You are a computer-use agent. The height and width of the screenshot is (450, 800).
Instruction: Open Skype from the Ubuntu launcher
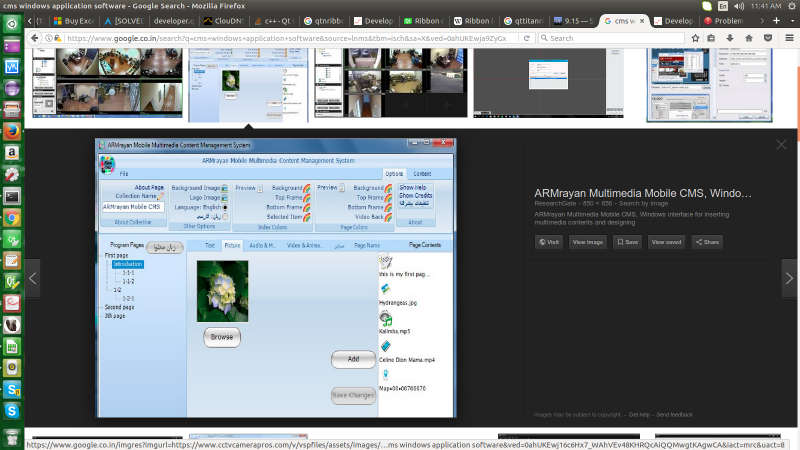(12, 411)
